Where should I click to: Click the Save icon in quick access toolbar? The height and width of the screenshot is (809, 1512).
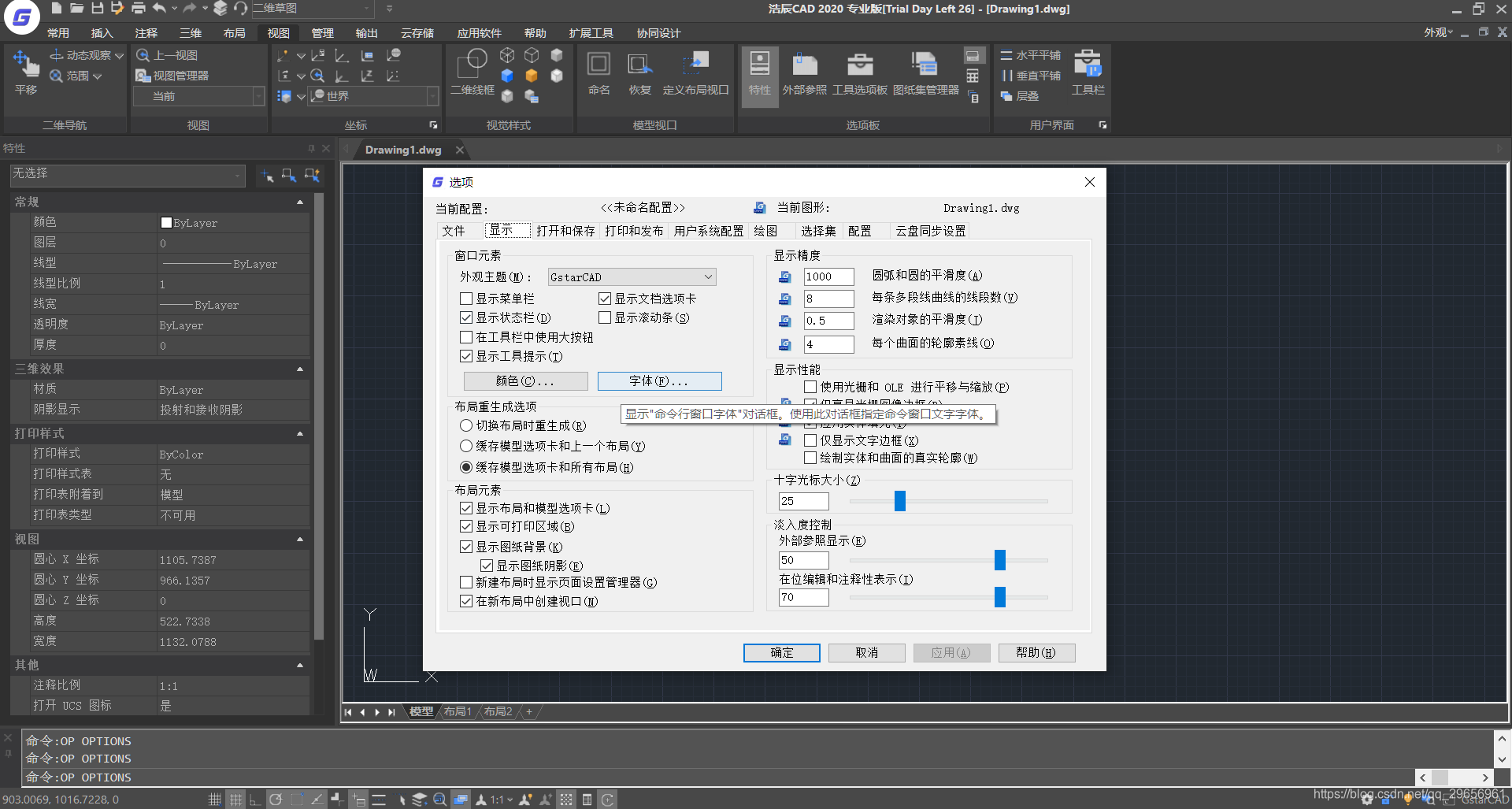tap(98, 8)
